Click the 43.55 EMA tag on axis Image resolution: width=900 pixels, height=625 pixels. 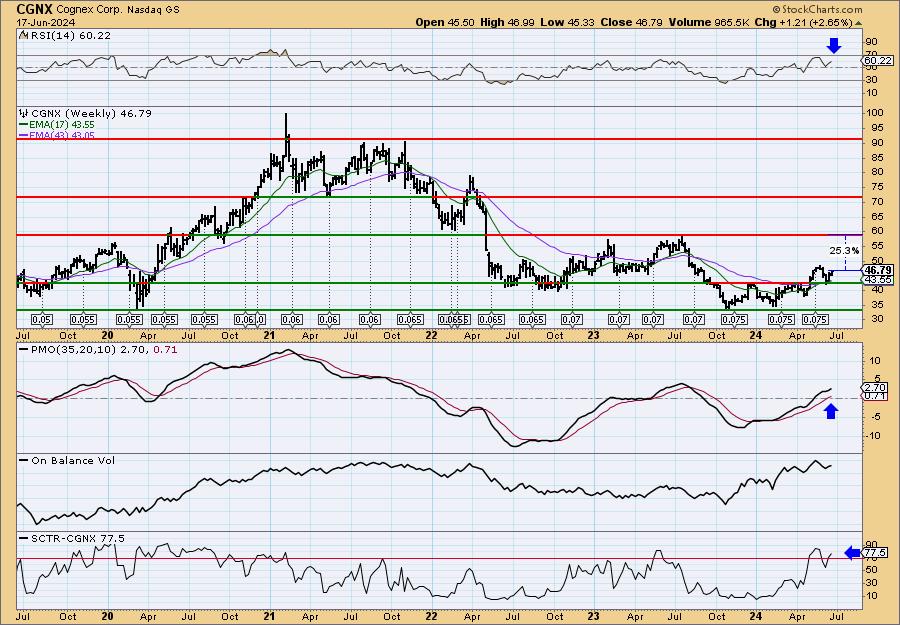878,279
